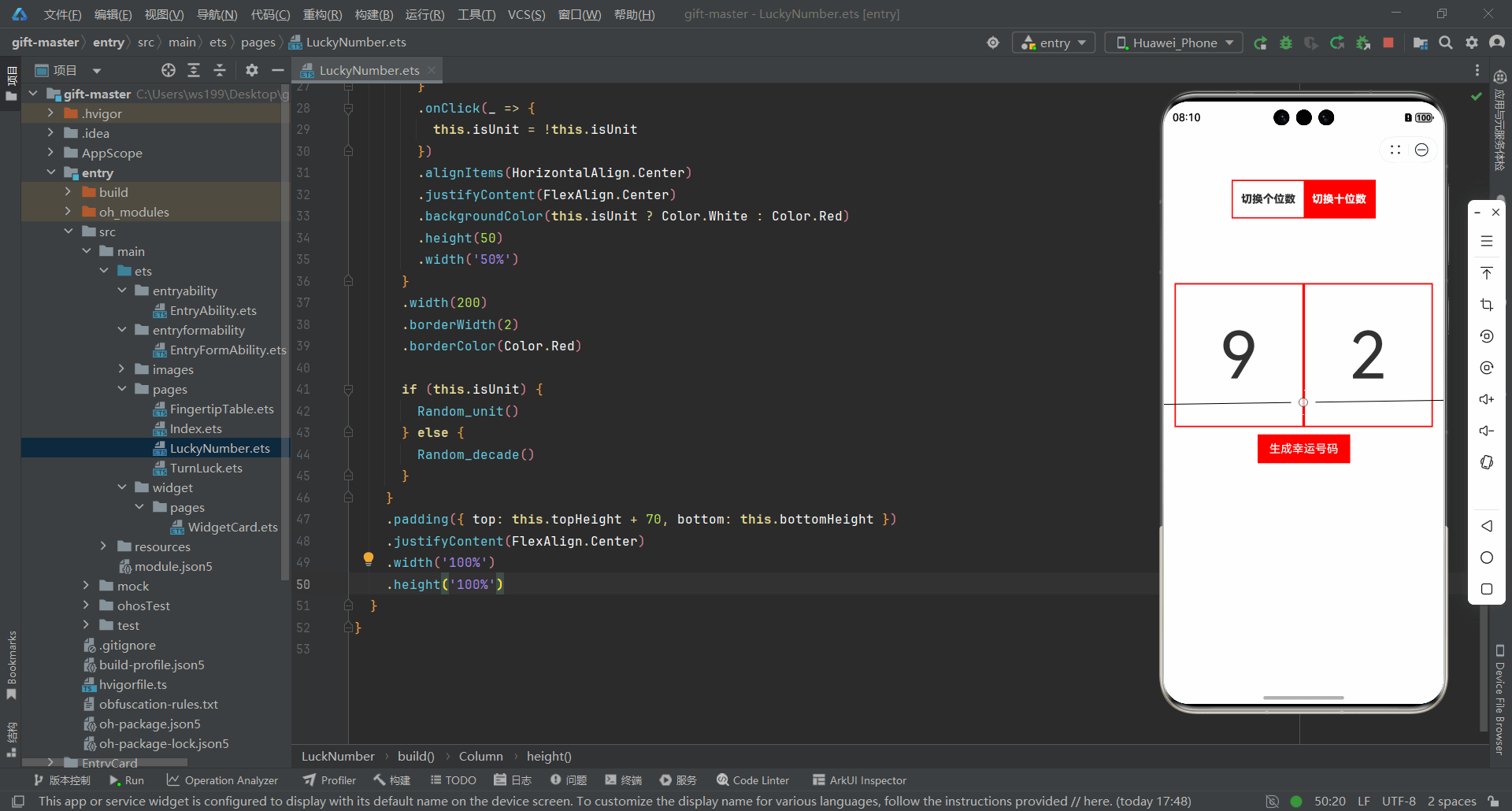
Task: Collapse the pages folder under ets
Action: click(x=122, y=389)
